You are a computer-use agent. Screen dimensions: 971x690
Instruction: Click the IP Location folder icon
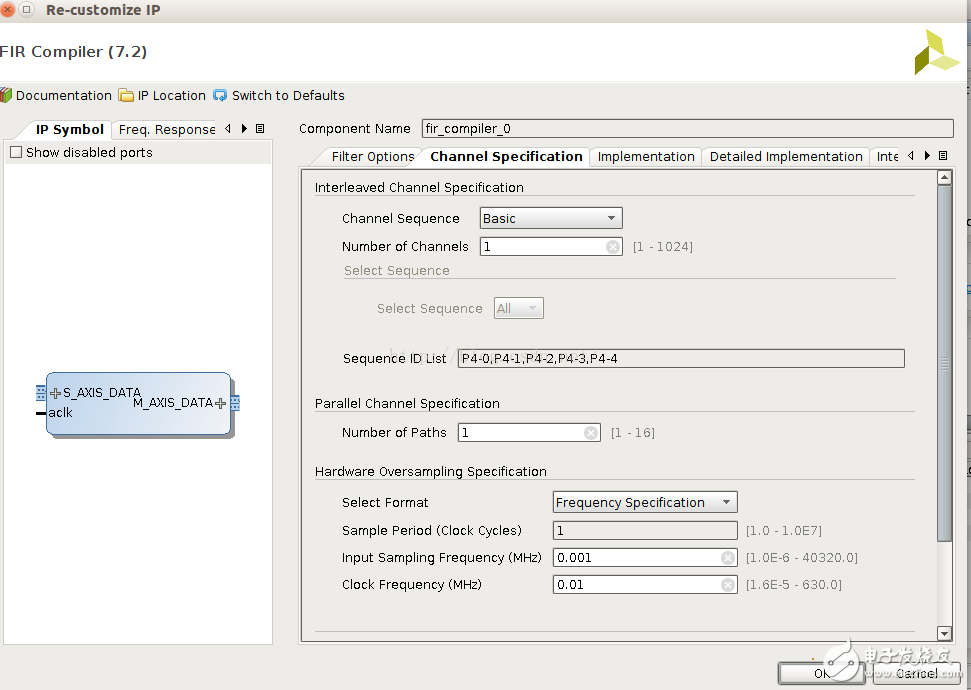tap(126, 96)
